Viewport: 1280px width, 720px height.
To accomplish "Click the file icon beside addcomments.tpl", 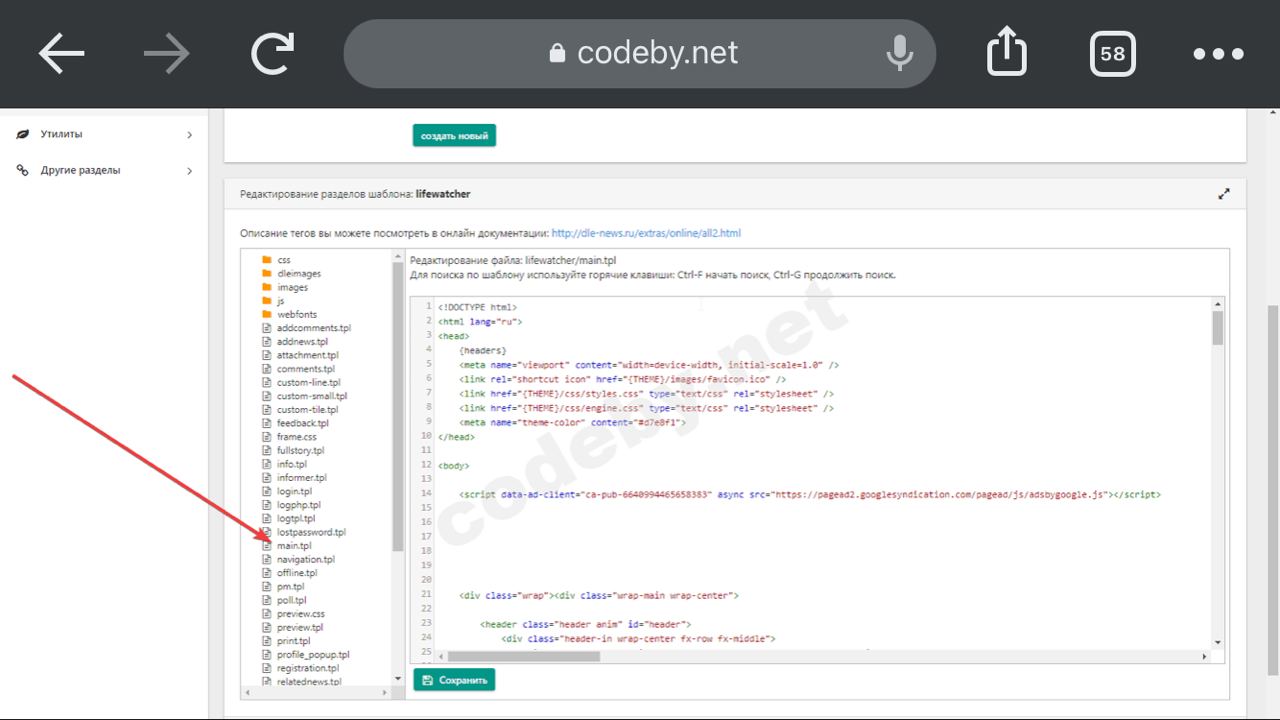I will 267,328.
